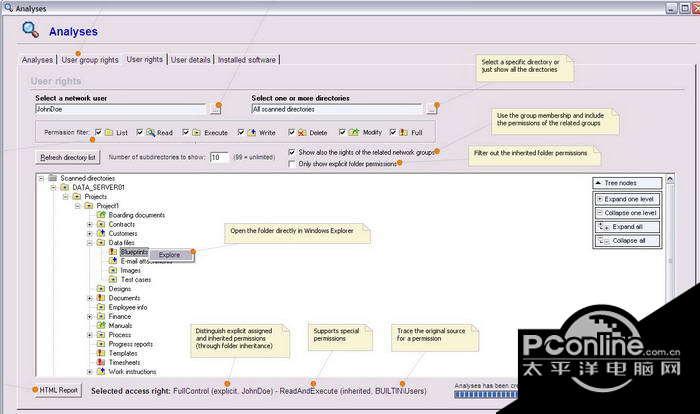
Task: Expand the Documents tree node
Action: pos(89,298)
